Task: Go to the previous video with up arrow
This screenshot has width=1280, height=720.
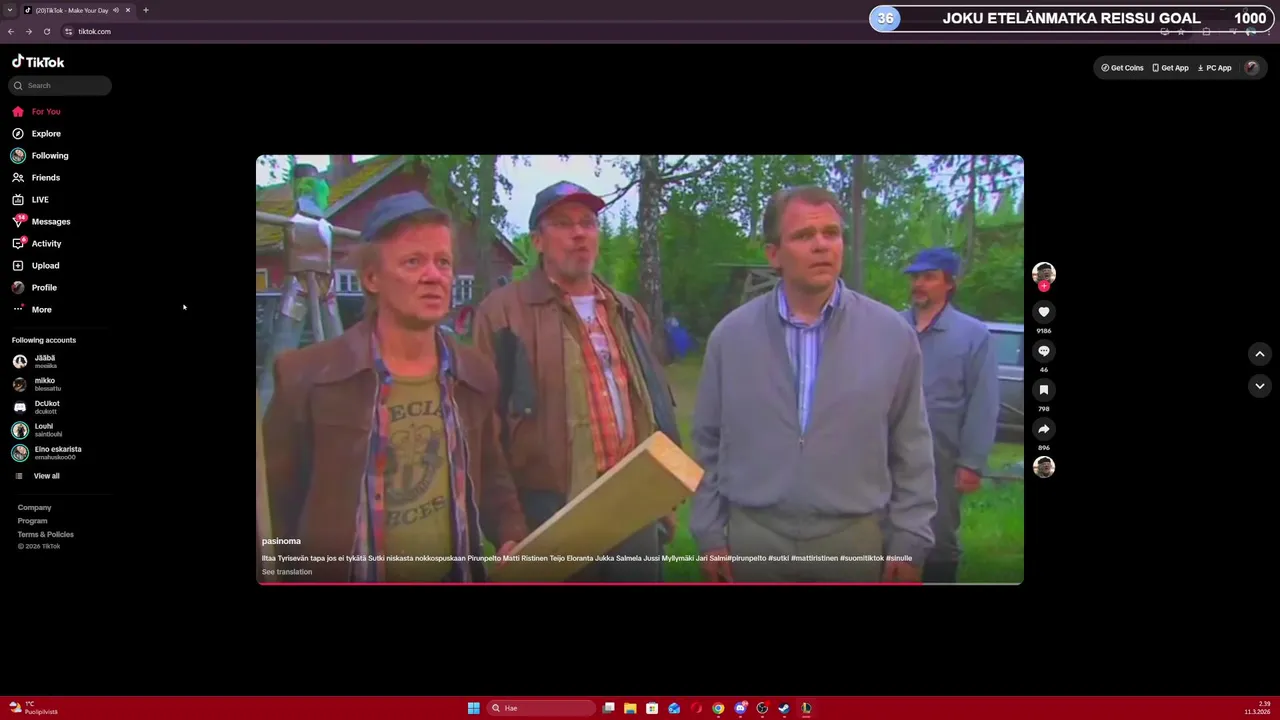Action: (1260, 354)
